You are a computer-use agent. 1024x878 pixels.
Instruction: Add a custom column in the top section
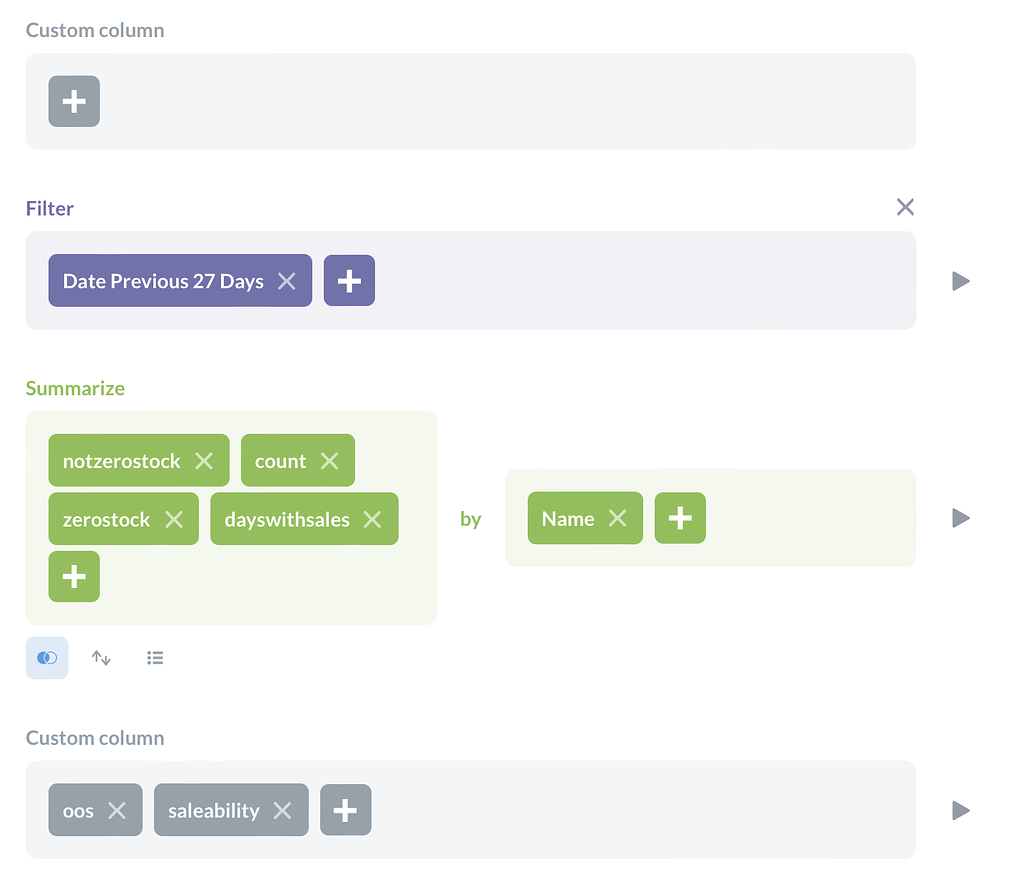coord(74,101)
